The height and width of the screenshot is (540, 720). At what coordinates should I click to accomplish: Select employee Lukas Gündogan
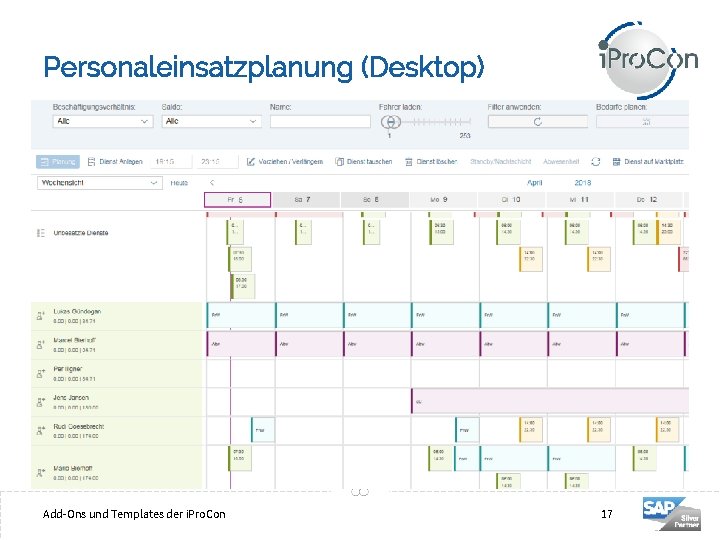(77, 311)
